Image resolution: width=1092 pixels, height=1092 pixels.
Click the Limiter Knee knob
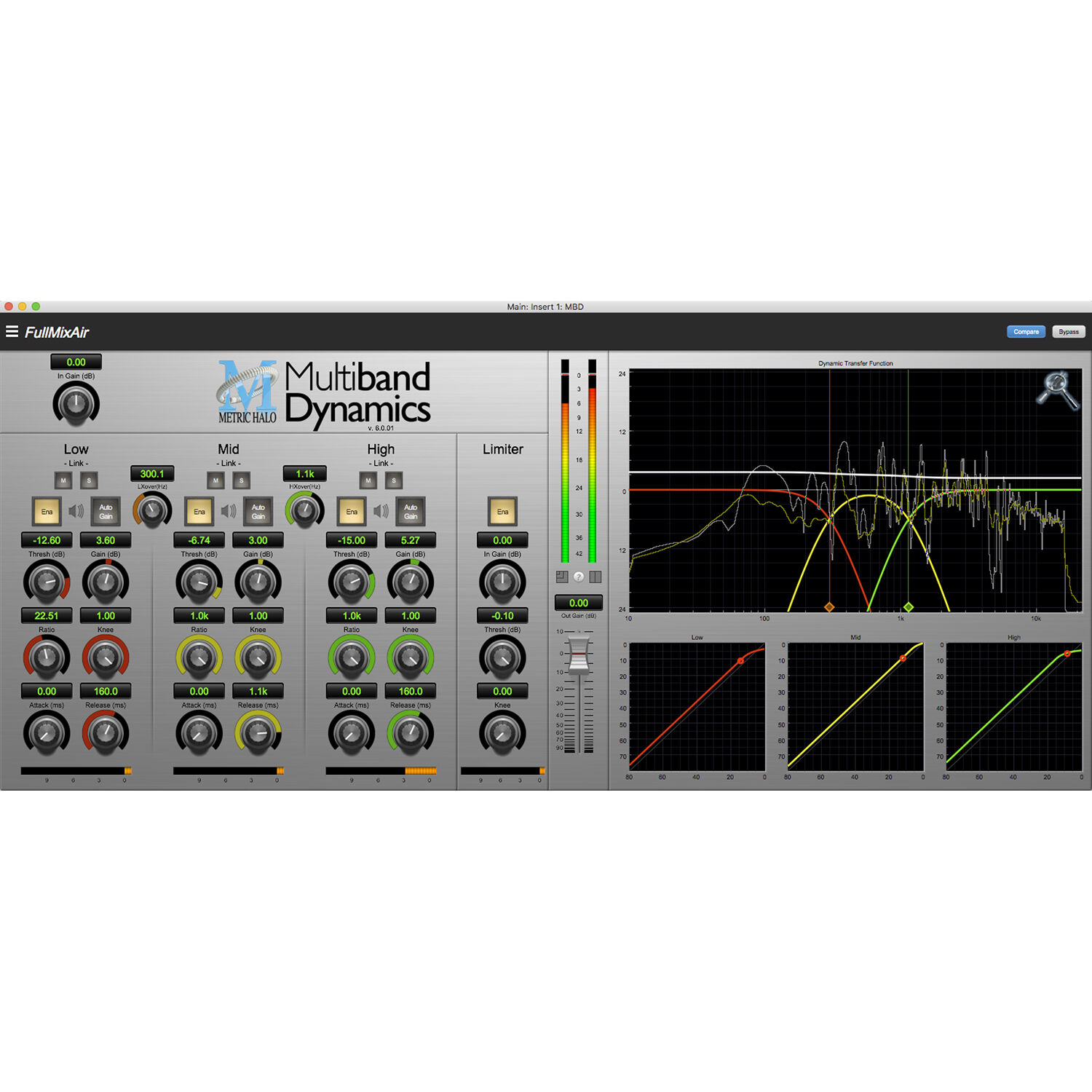pos(502,732)
